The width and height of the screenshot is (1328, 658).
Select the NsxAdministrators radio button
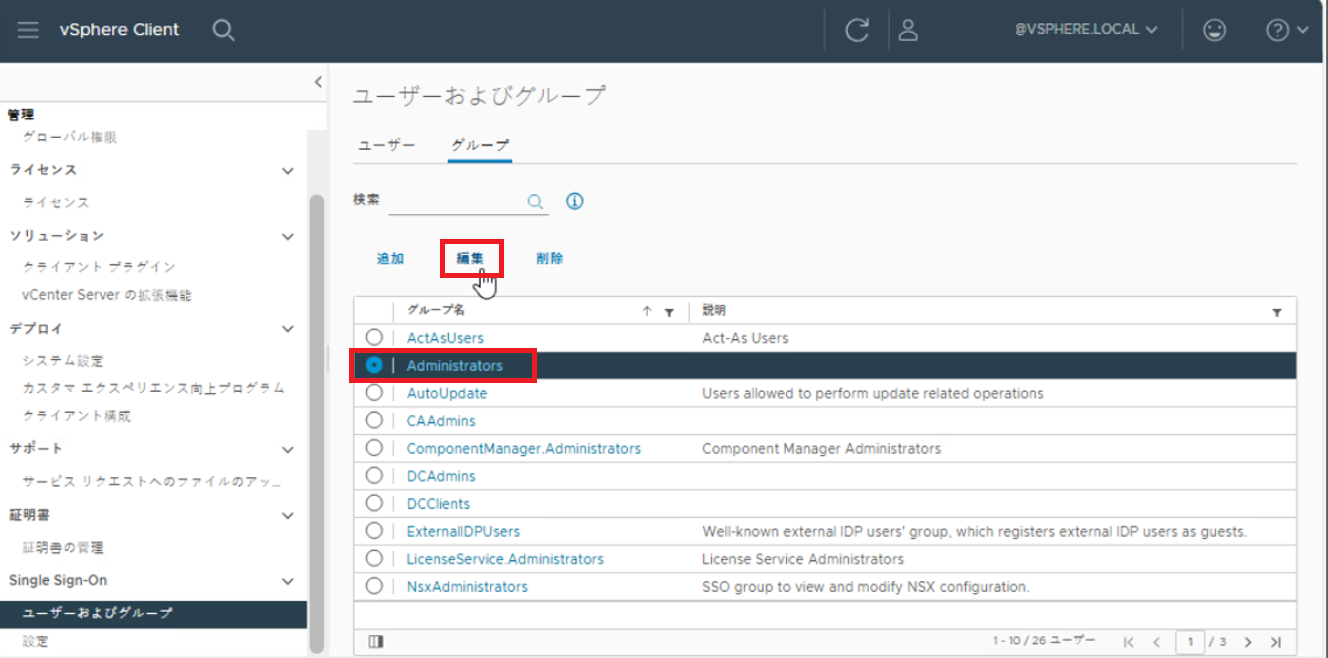point(374,586)
